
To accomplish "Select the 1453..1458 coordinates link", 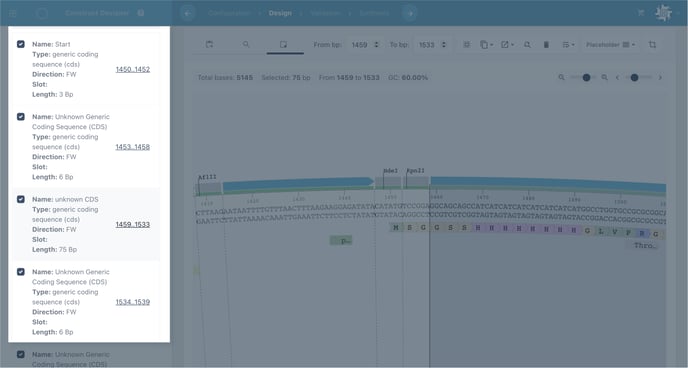I will [133, 147].
